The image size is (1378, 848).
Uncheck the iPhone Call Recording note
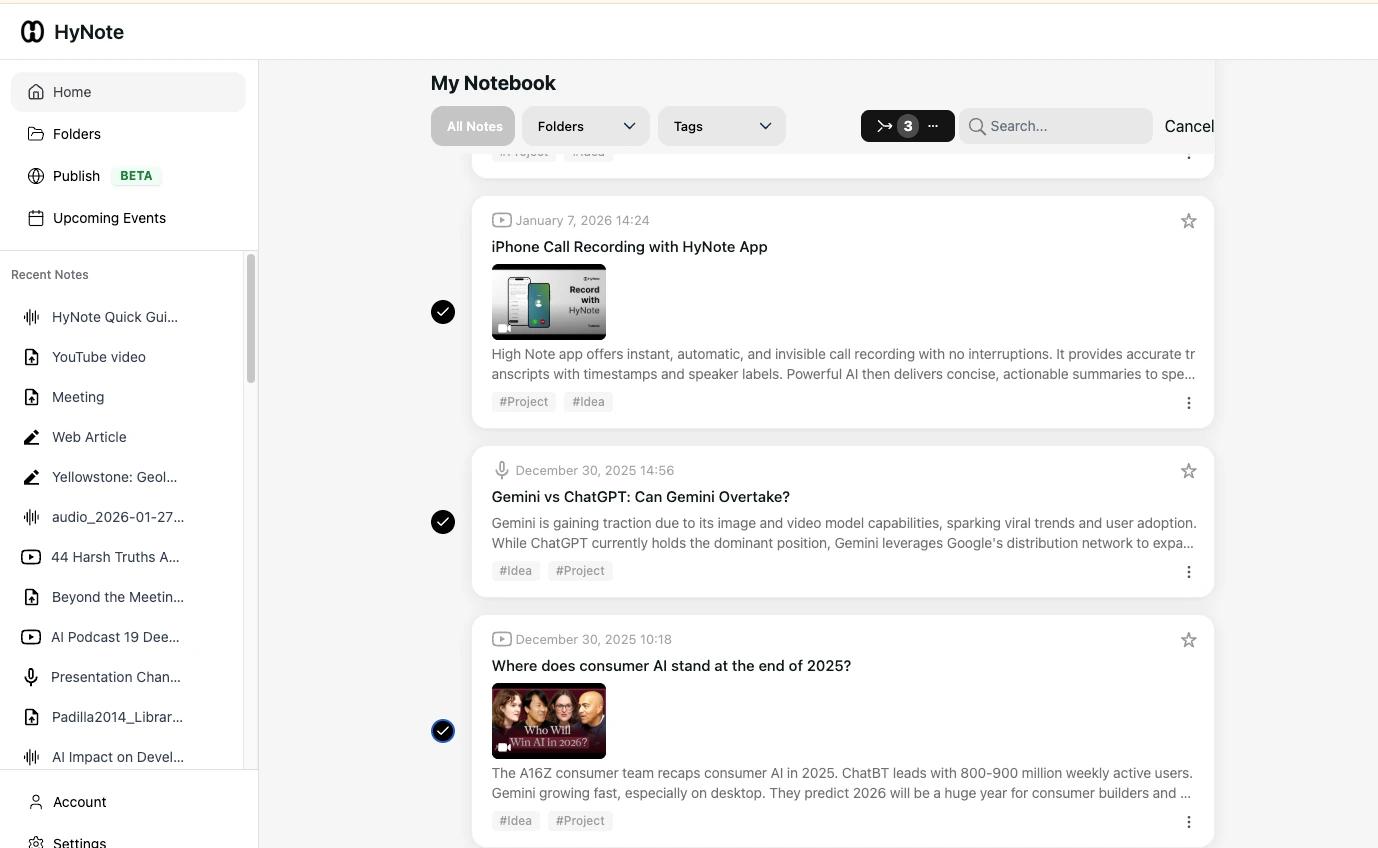[x=443, y=312]
